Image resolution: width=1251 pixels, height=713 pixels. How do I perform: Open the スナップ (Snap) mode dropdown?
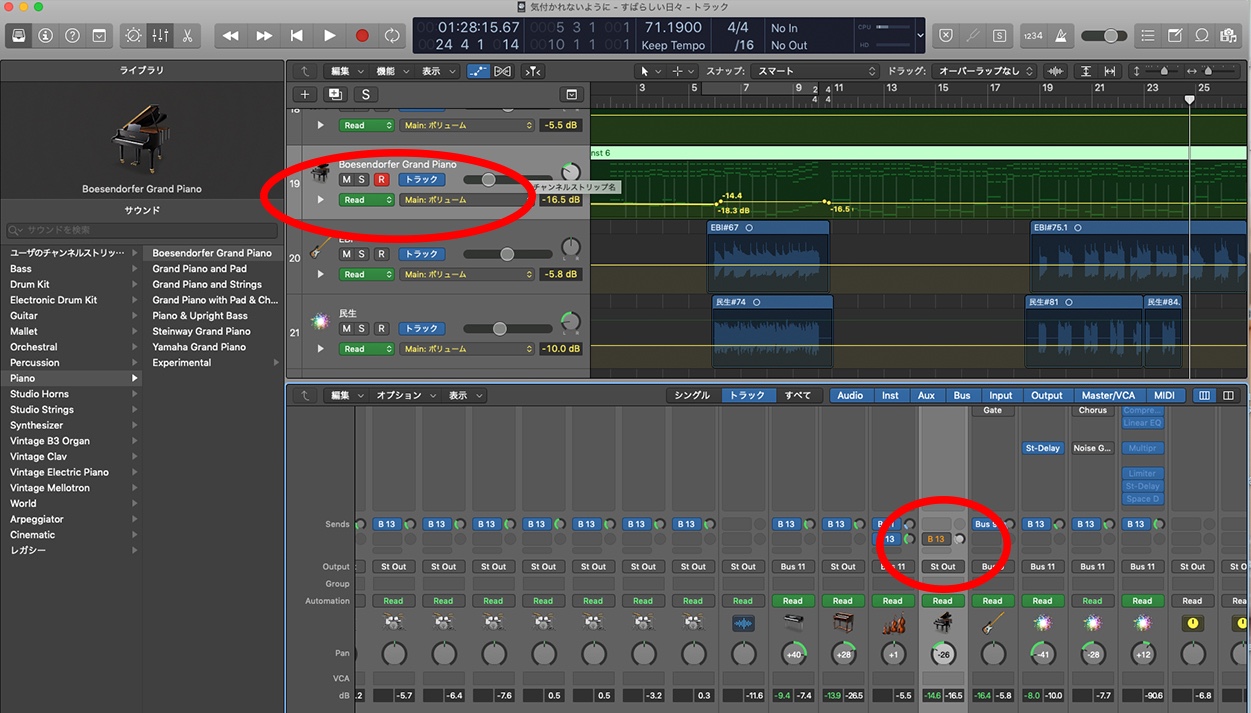pos(815,71)
